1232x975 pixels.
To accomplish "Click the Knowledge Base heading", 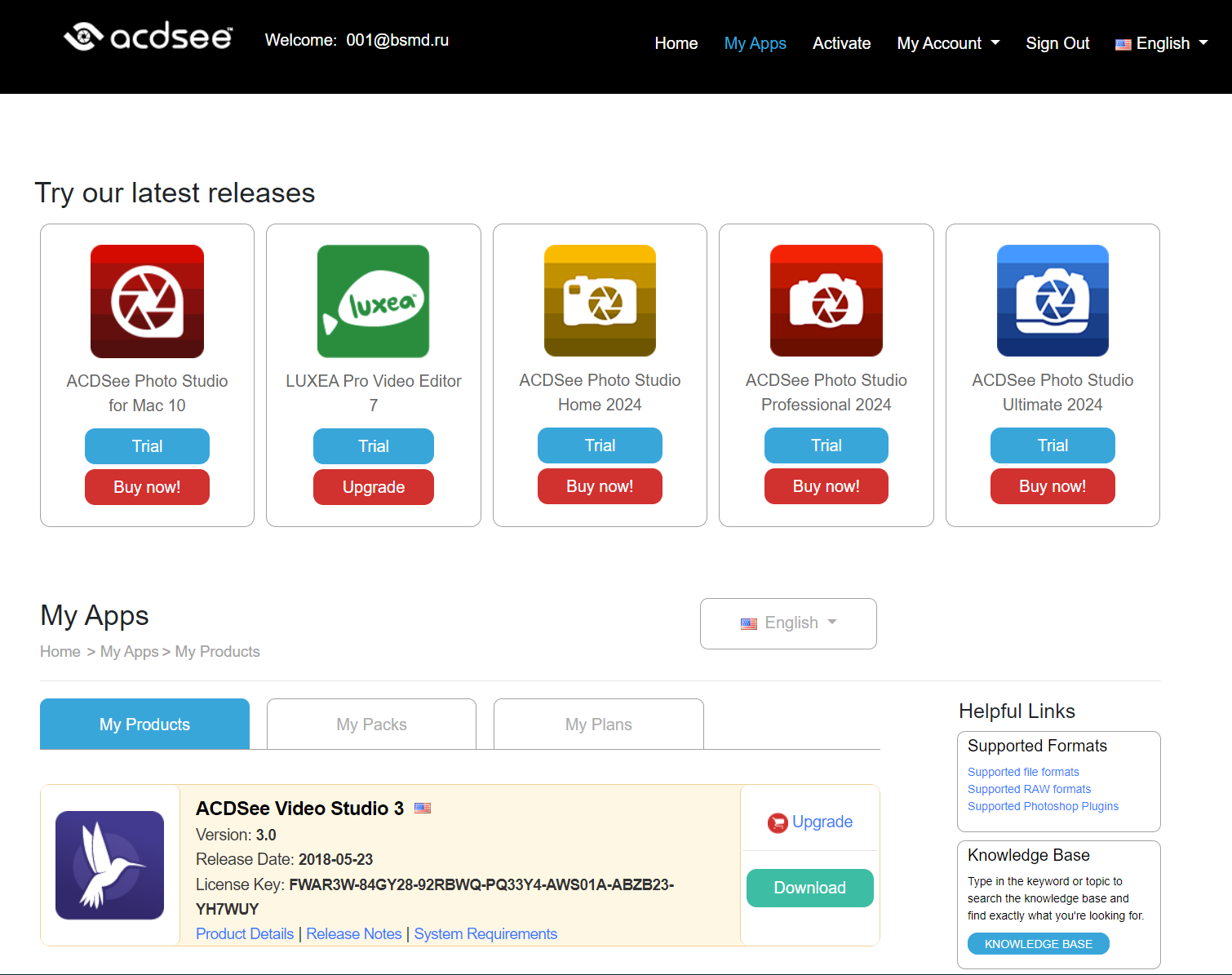I will click(x=1028, y=855).
